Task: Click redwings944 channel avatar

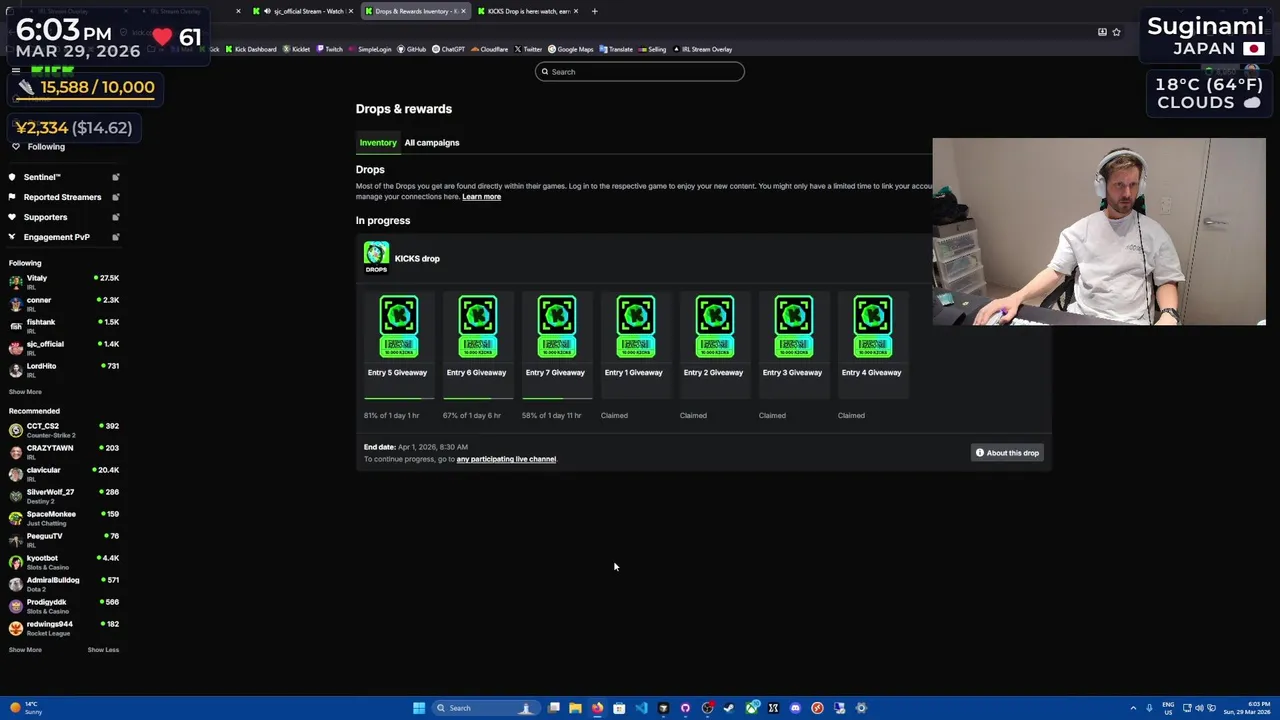Action: click(16, 628)
